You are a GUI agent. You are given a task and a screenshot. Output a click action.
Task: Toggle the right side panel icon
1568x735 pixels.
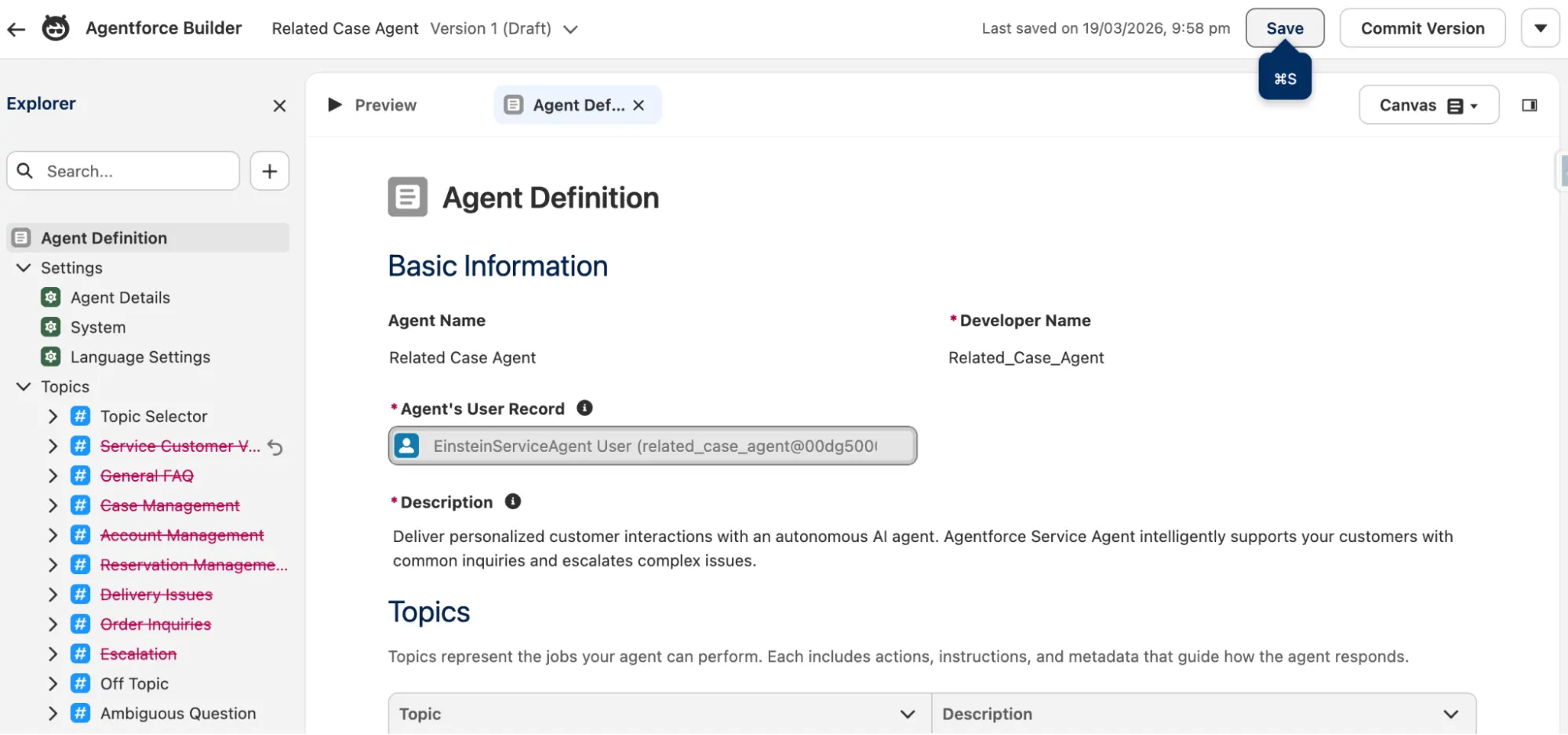point(1530,105)
